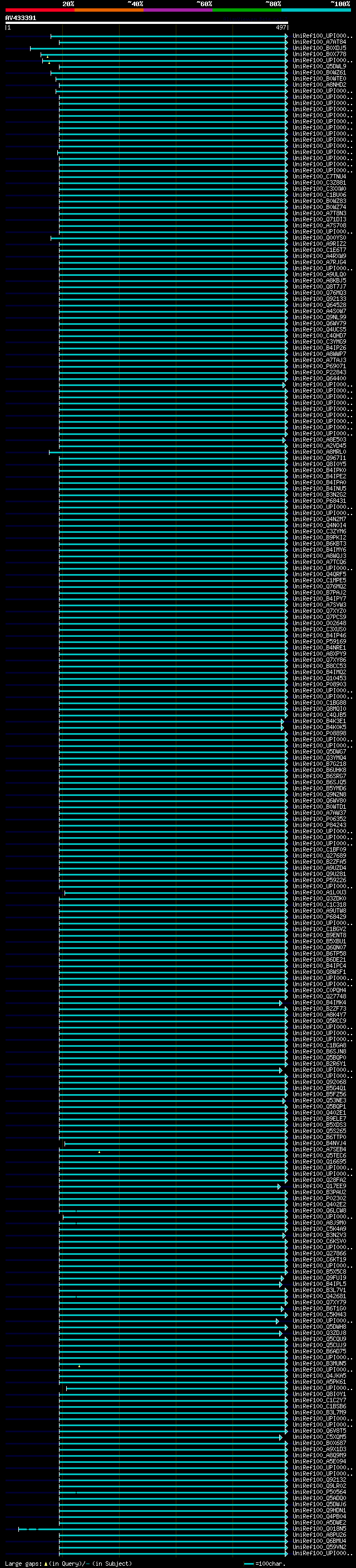The image size is (356, 1568).
Task: Click the UniRef100_Q64528 hit name
Action: click(319, 305)
